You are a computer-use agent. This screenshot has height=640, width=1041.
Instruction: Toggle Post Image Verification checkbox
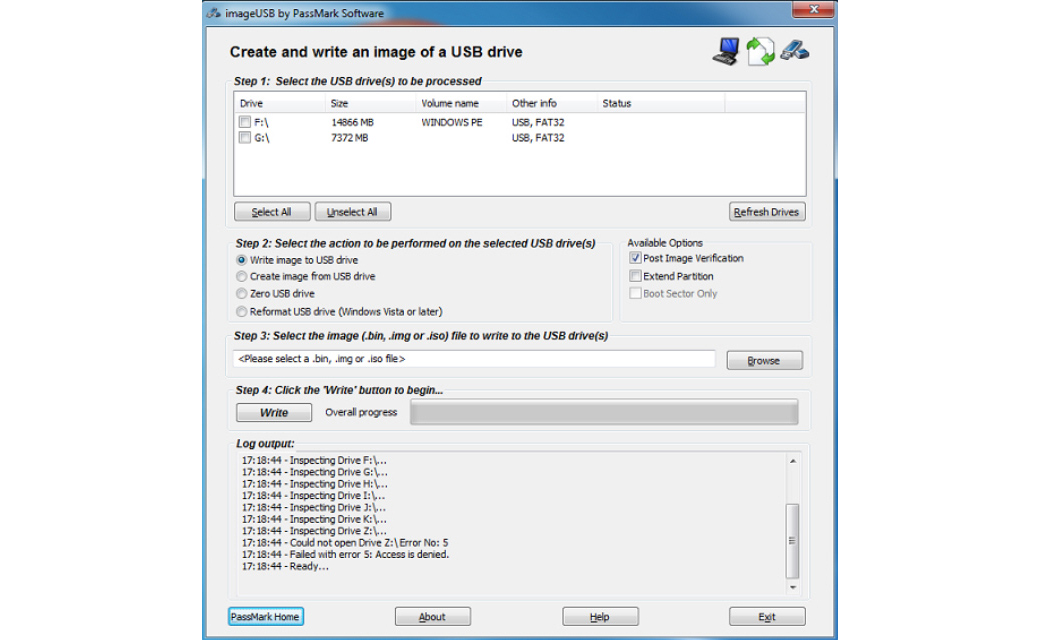point(635,258)
